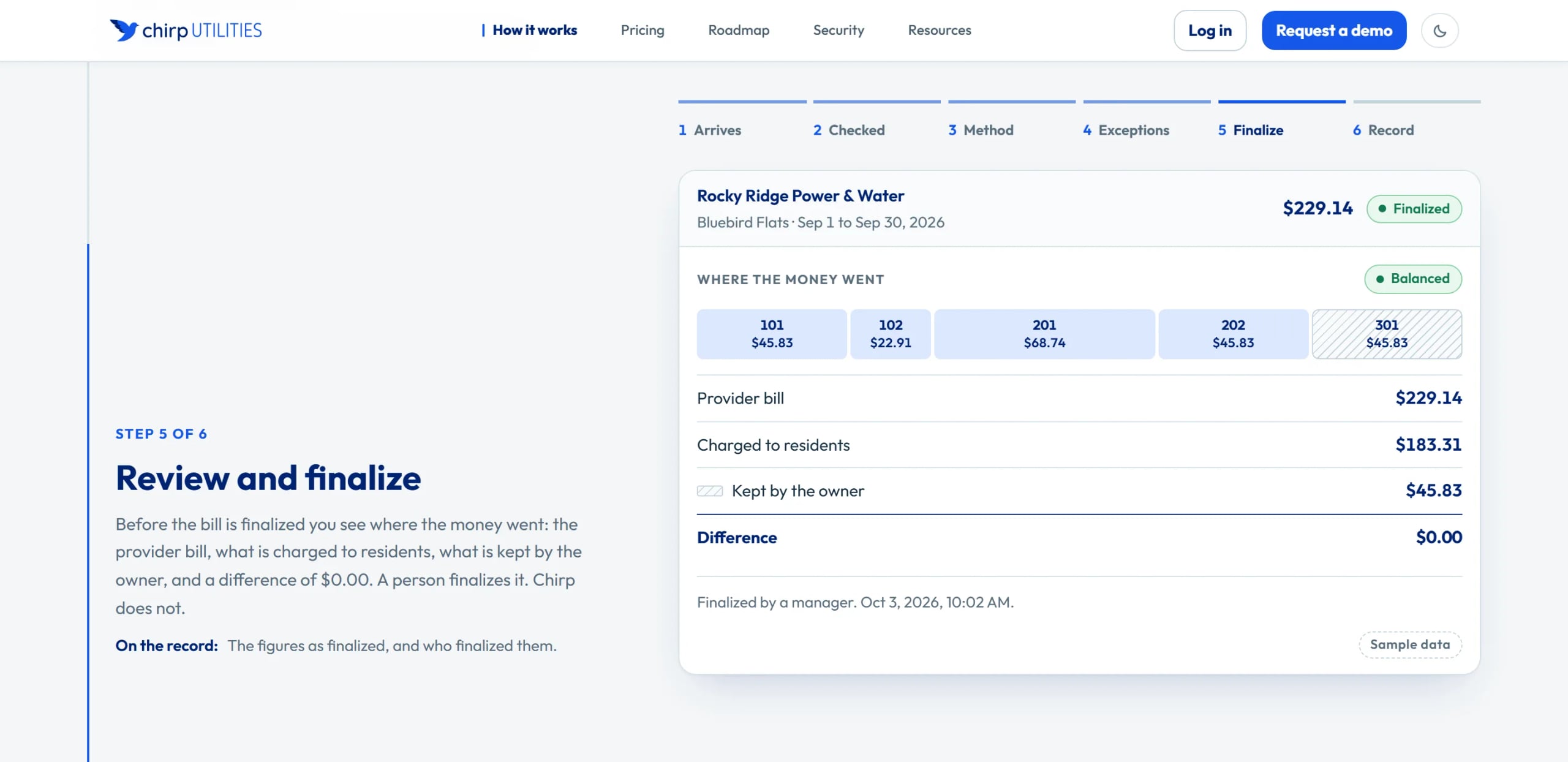This screenshot has height=762, width=1568.
Task: Open the Resources menu
Action: pos(939,30)
